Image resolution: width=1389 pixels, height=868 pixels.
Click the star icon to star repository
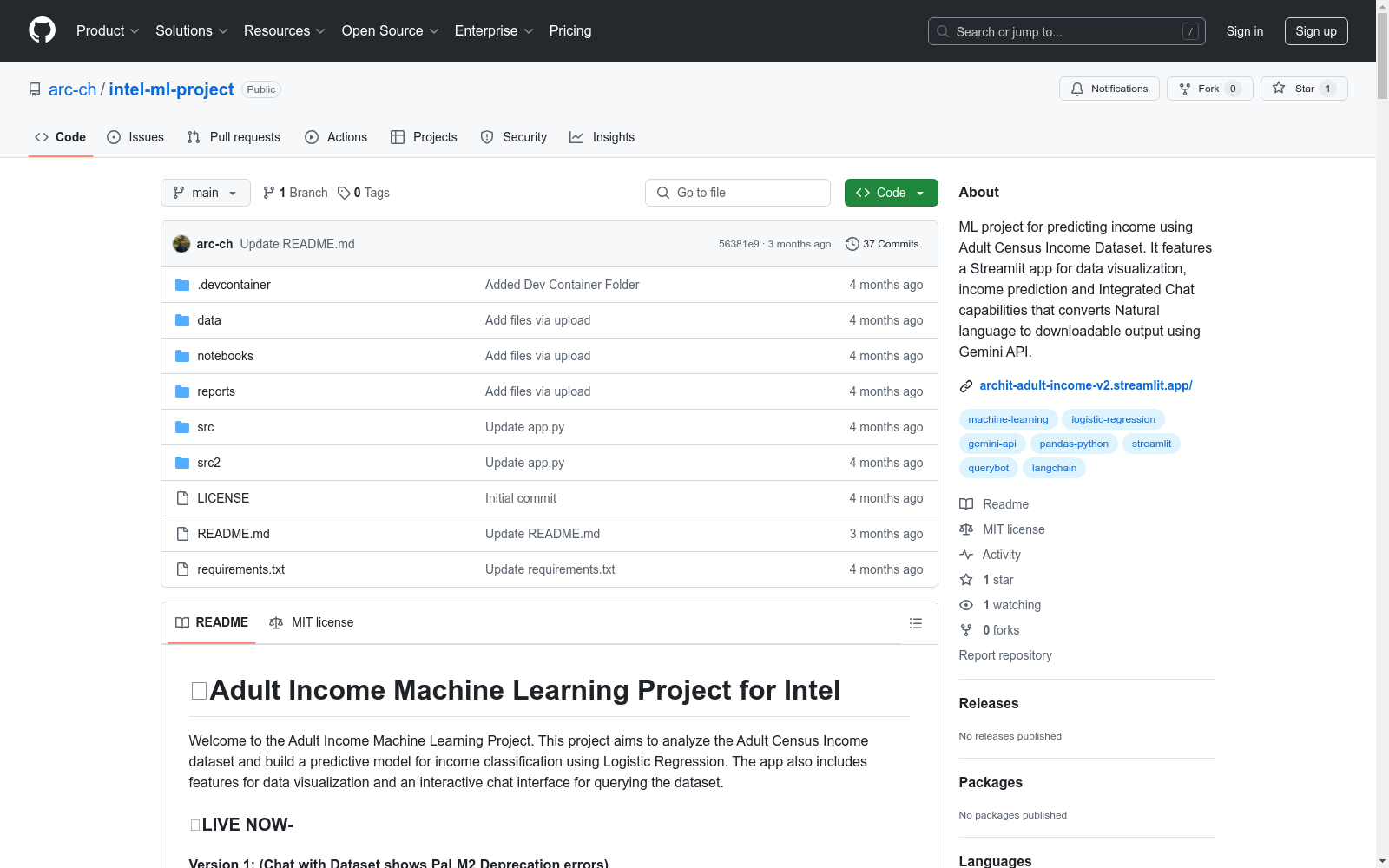tap(1279, 88)
